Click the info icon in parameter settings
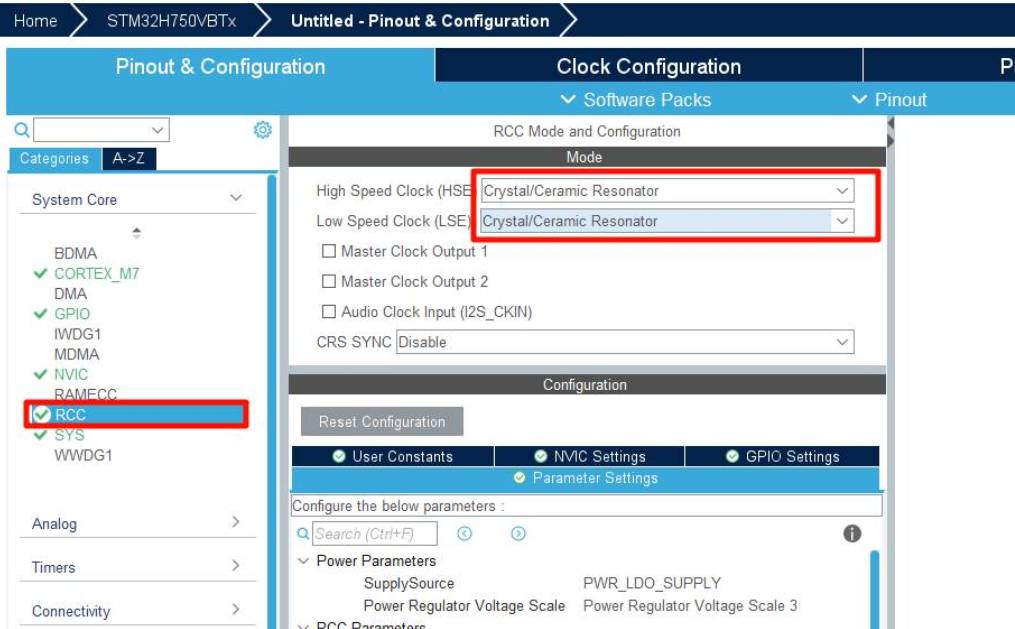 pyautogui.click(x=852, y=533)
